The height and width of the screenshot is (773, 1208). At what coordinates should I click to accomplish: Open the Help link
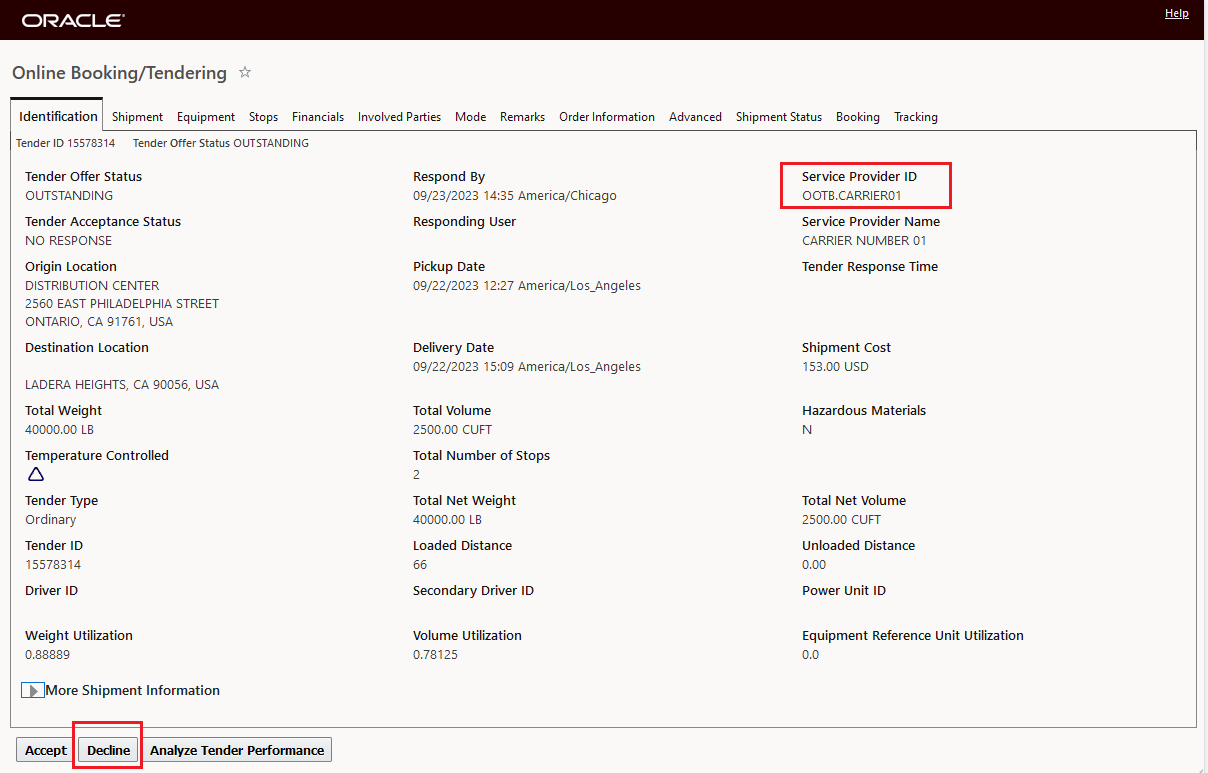1177,14
